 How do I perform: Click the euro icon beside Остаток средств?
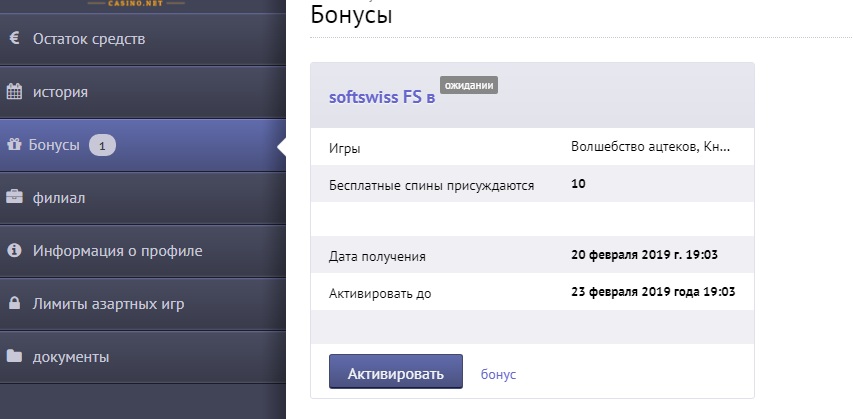[x=14, y=39]
